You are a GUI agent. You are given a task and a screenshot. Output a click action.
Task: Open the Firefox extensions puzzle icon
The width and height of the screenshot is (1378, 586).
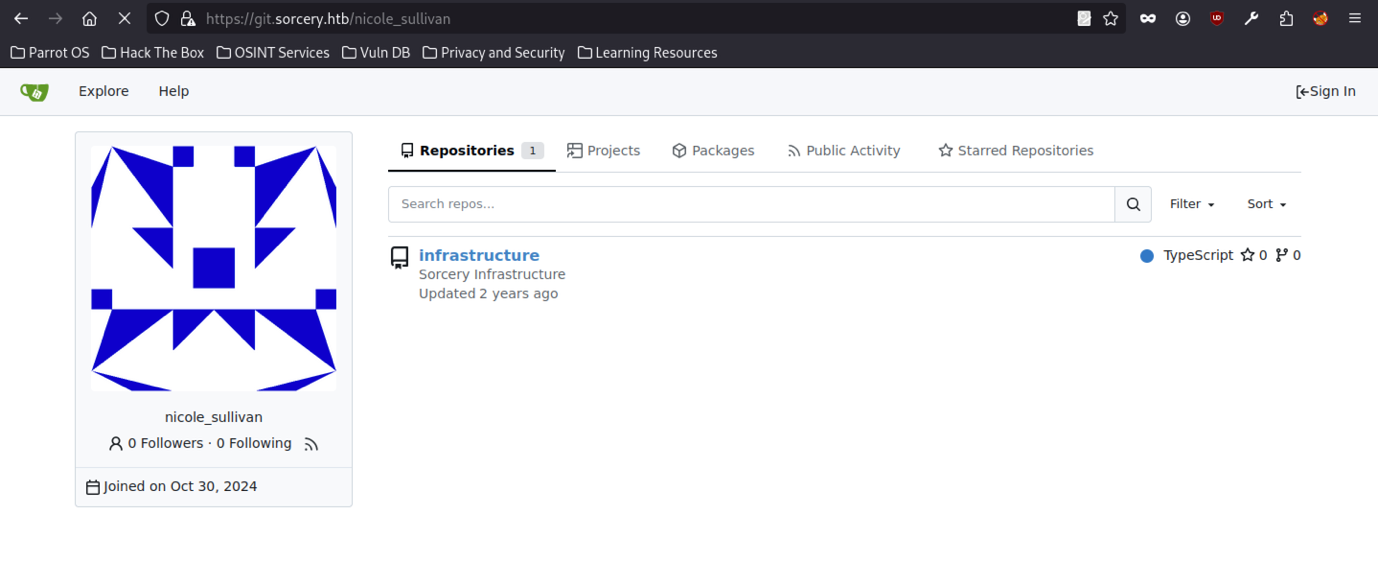click(x=1286, y=19)
